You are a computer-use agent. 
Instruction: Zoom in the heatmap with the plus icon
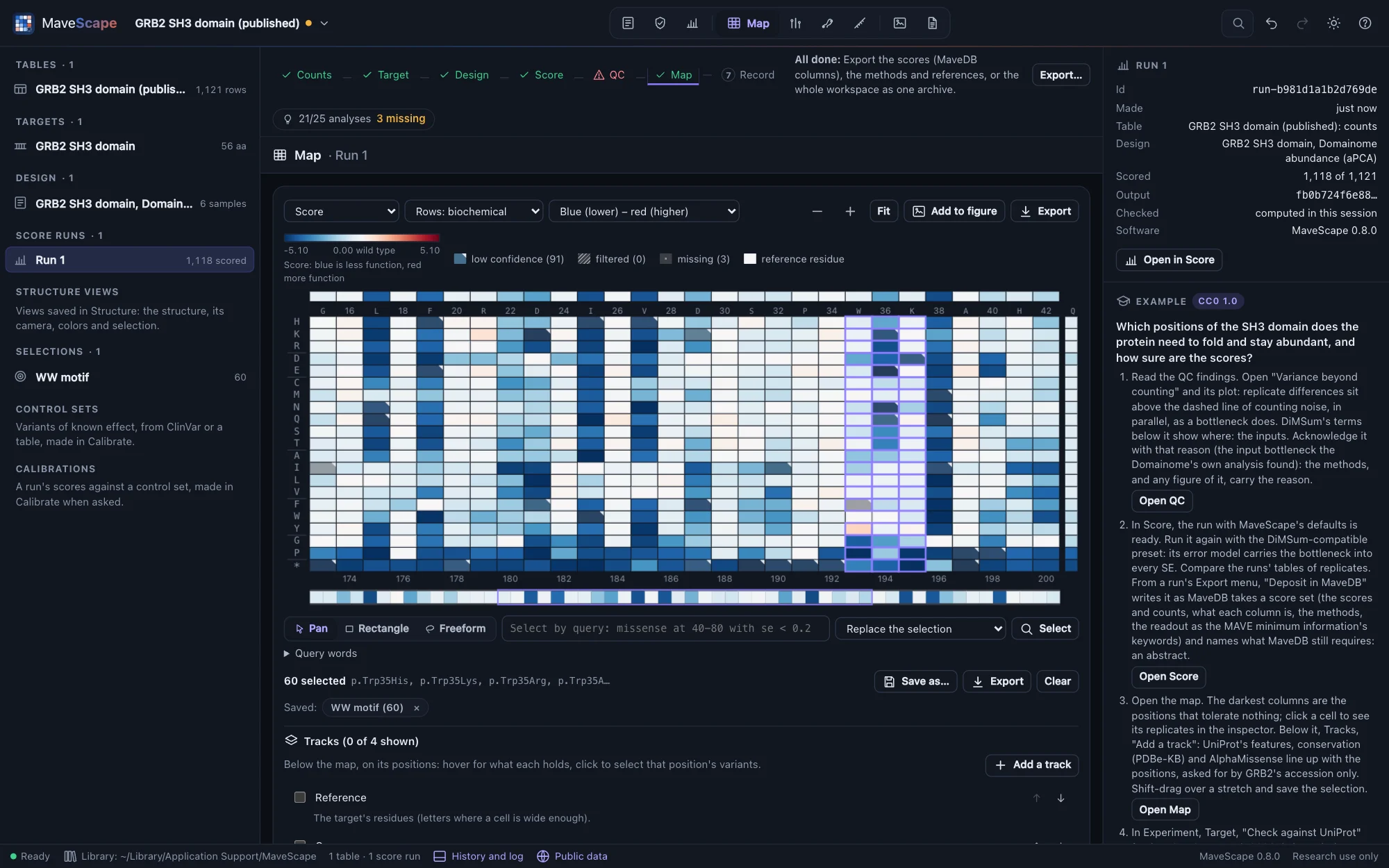pyautogui.click(x=850, y=212)
